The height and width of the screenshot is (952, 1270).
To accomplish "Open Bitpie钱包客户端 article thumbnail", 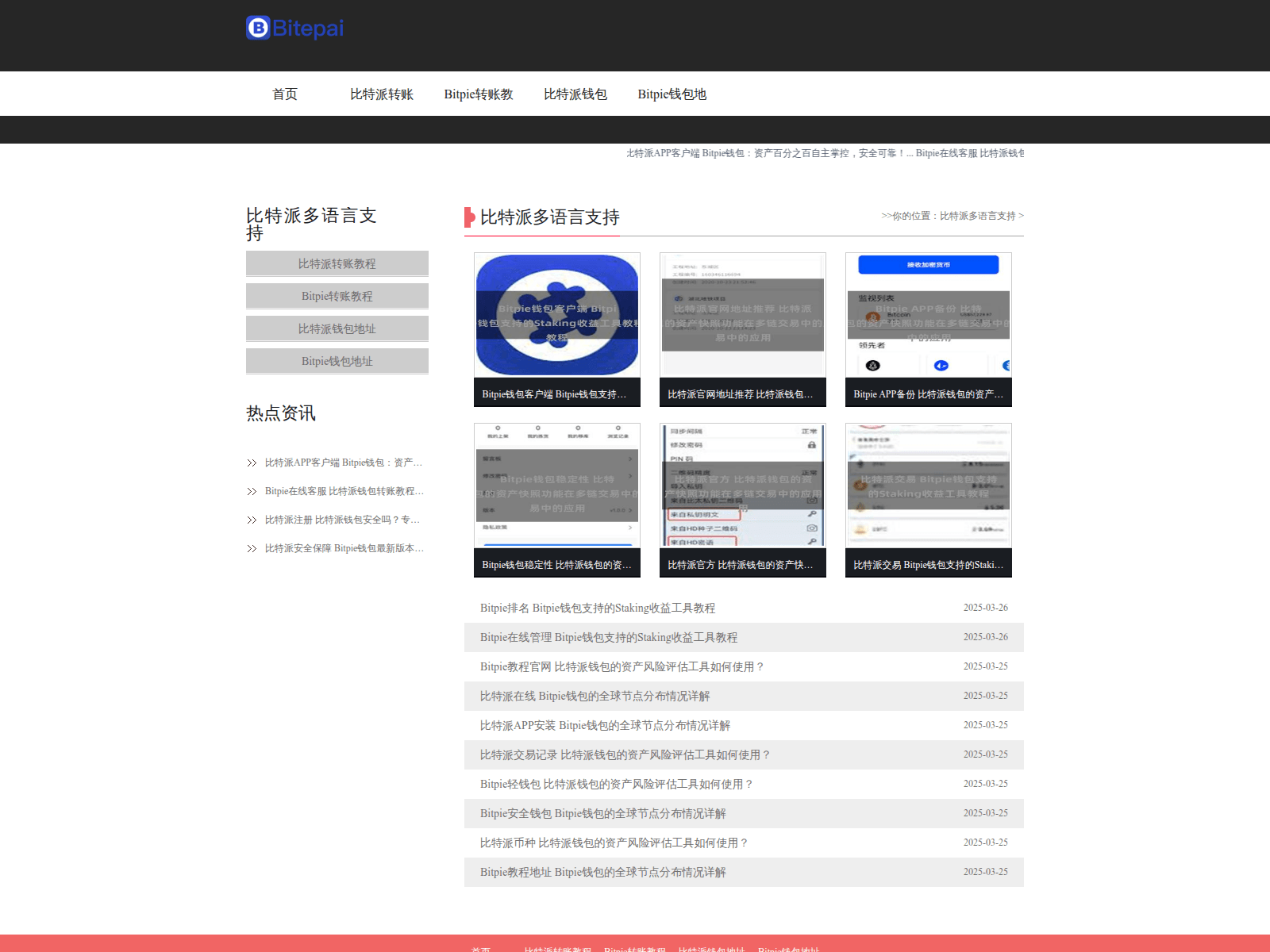I will pyautogui.click(x=557, y=315).
